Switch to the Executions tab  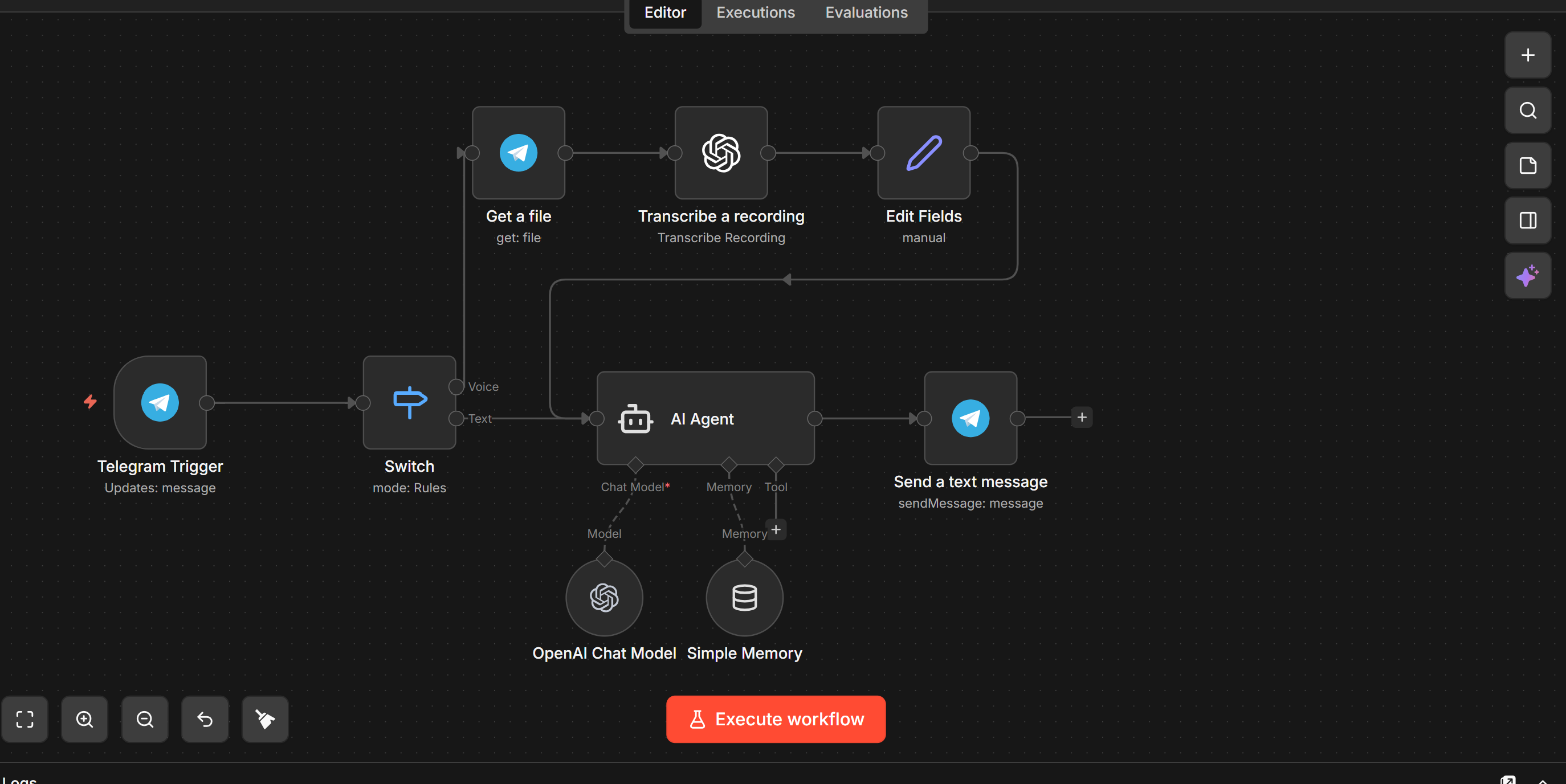tap(755, 12)
